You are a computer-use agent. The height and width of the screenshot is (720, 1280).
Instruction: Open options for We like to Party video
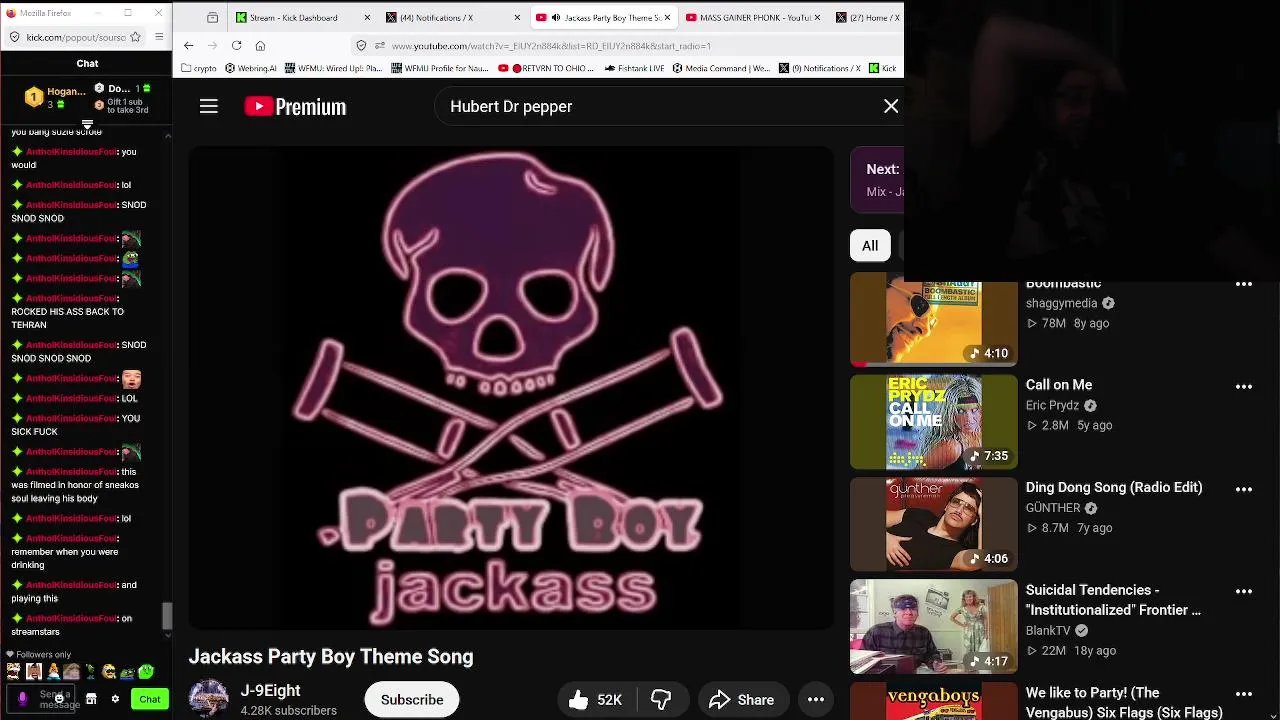pos(1244,694)
